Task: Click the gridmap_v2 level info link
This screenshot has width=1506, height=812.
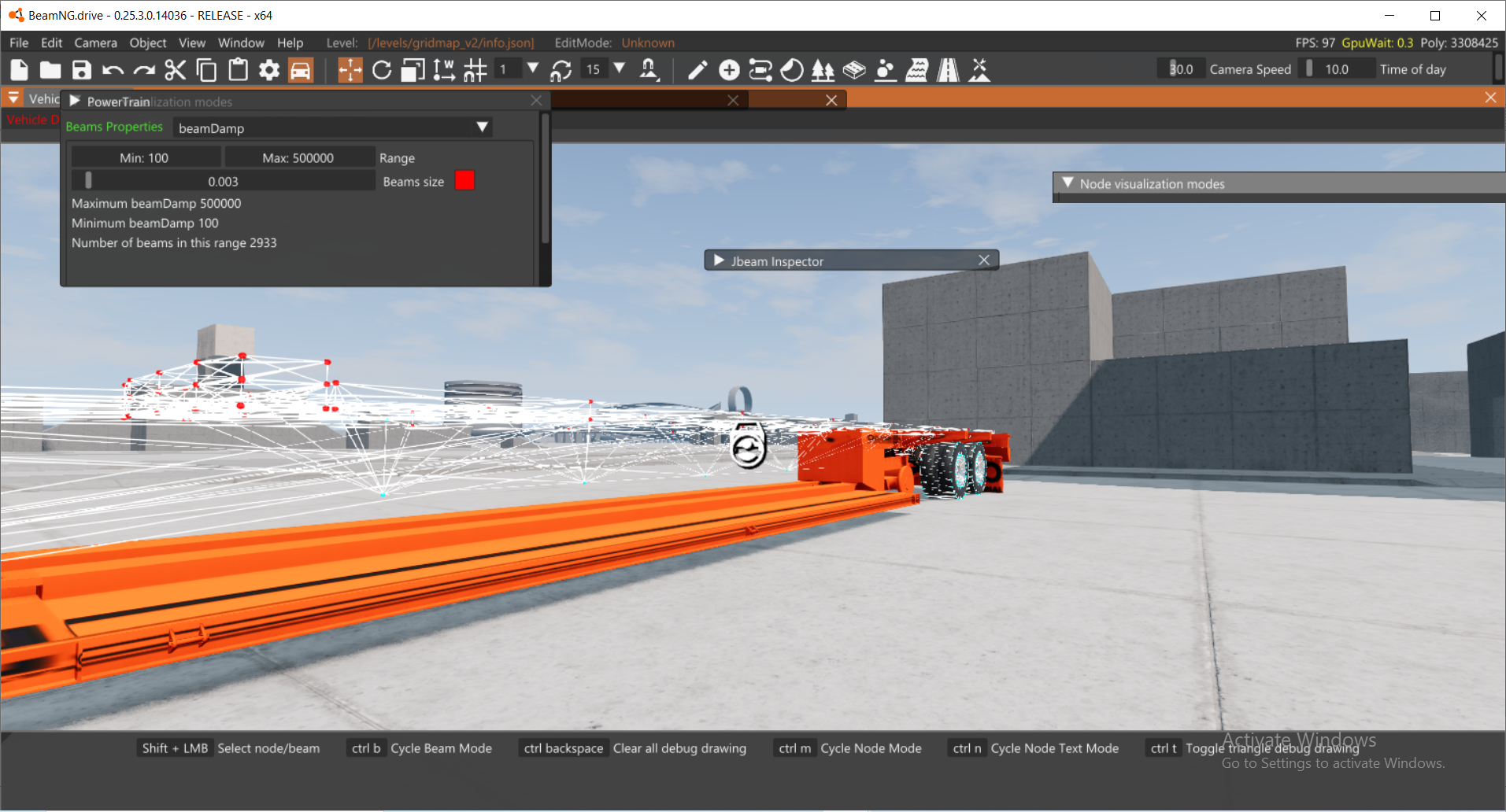Action: click(x=450, y=42)
